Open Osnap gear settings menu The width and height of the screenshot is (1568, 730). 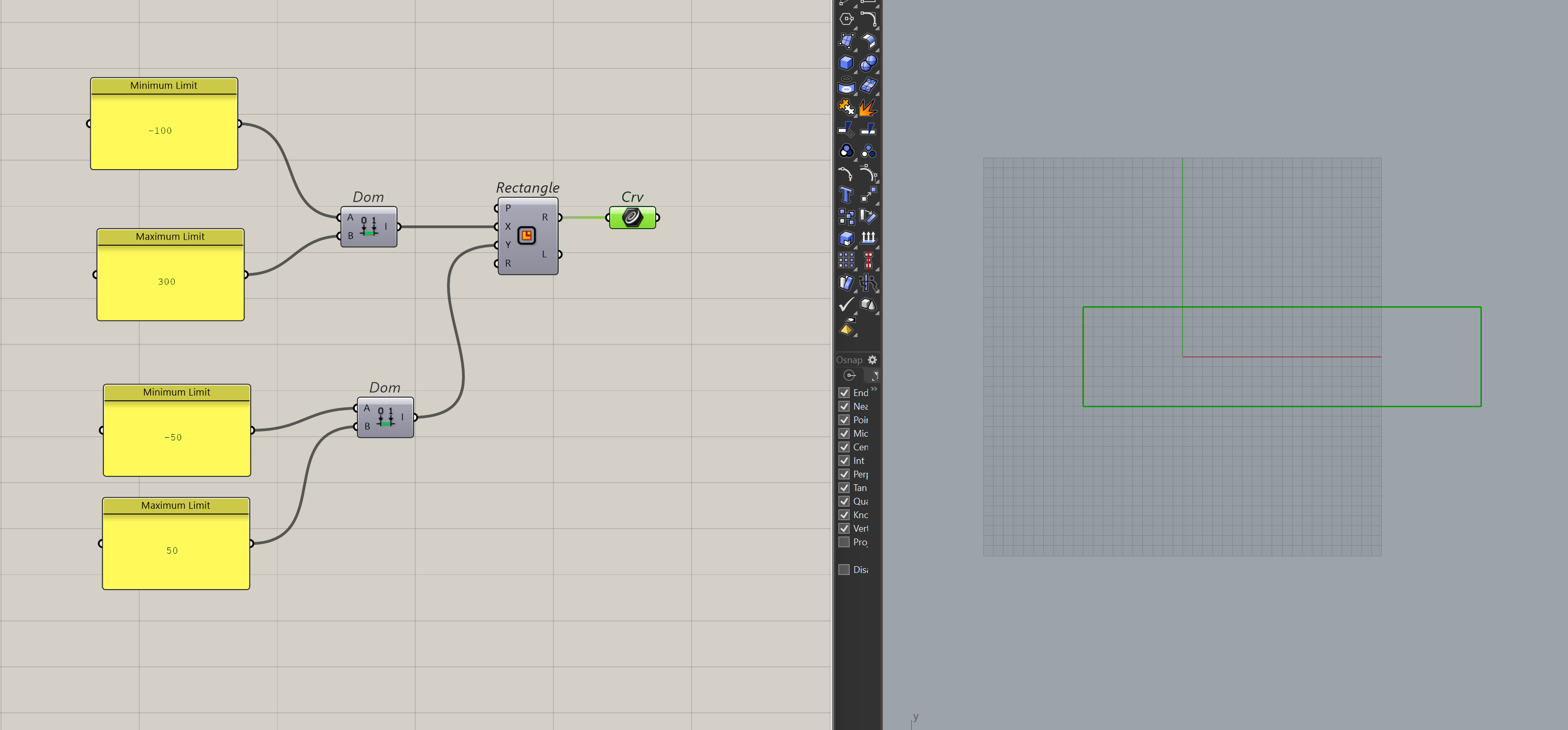(x=872, y=360)
